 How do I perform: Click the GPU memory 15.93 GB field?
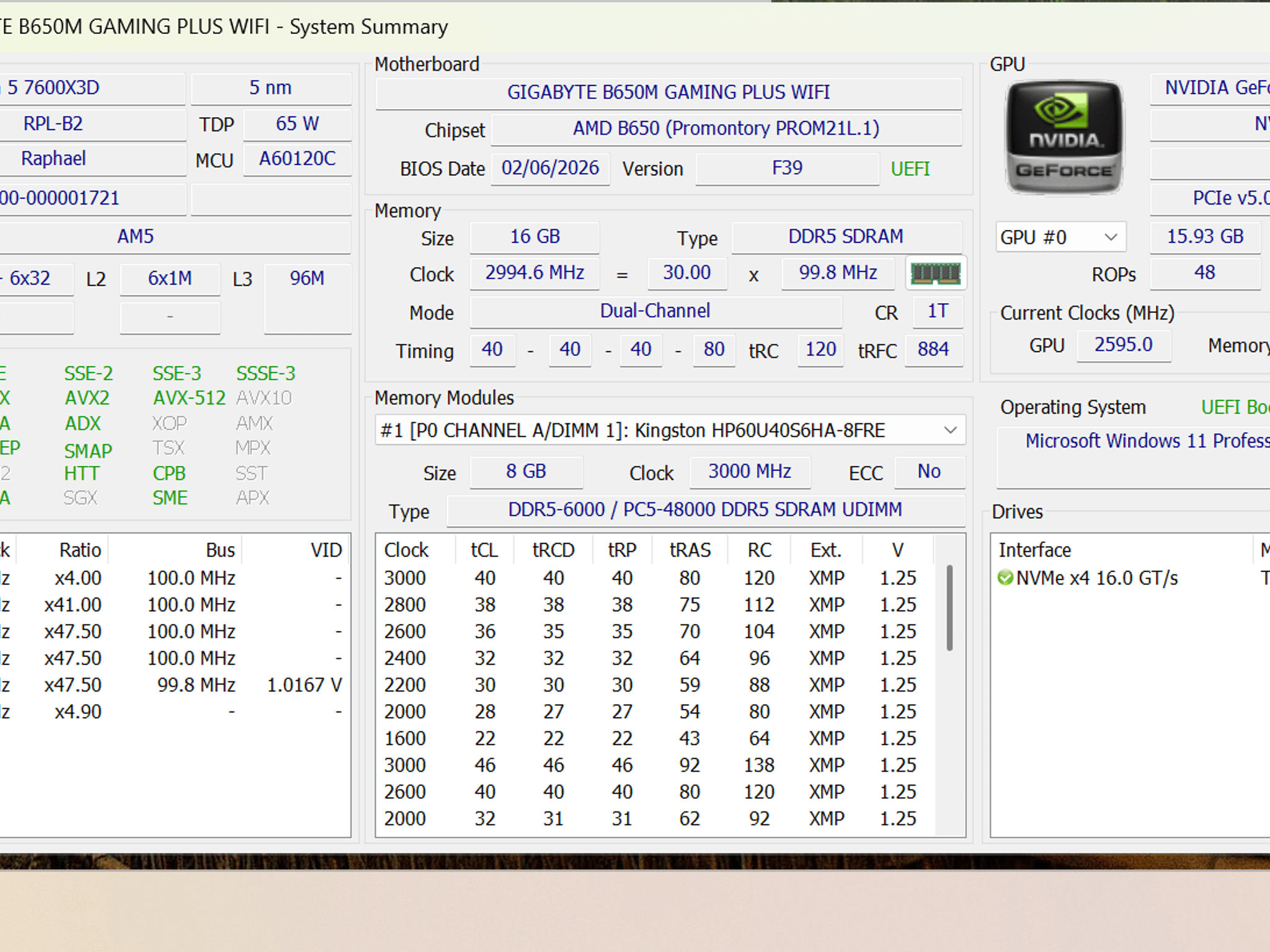pyautogui.click(x=1205, y=237)
